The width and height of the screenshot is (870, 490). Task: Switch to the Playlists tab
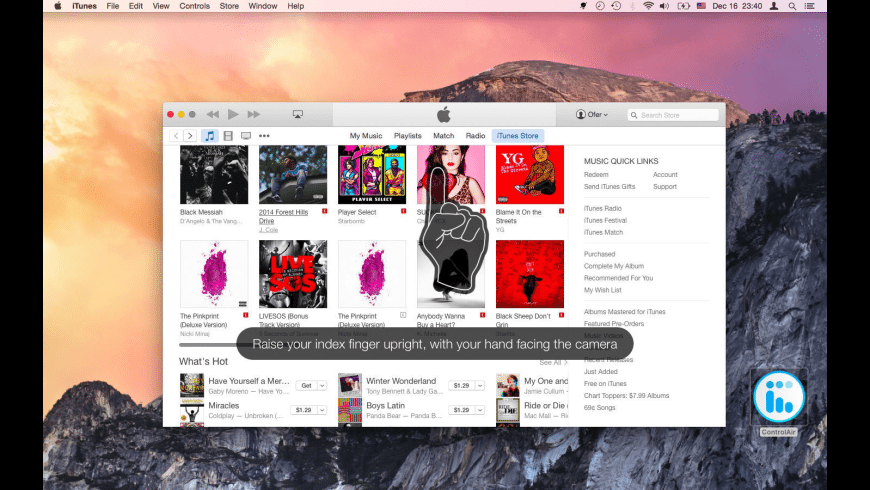tap(407, 135)
